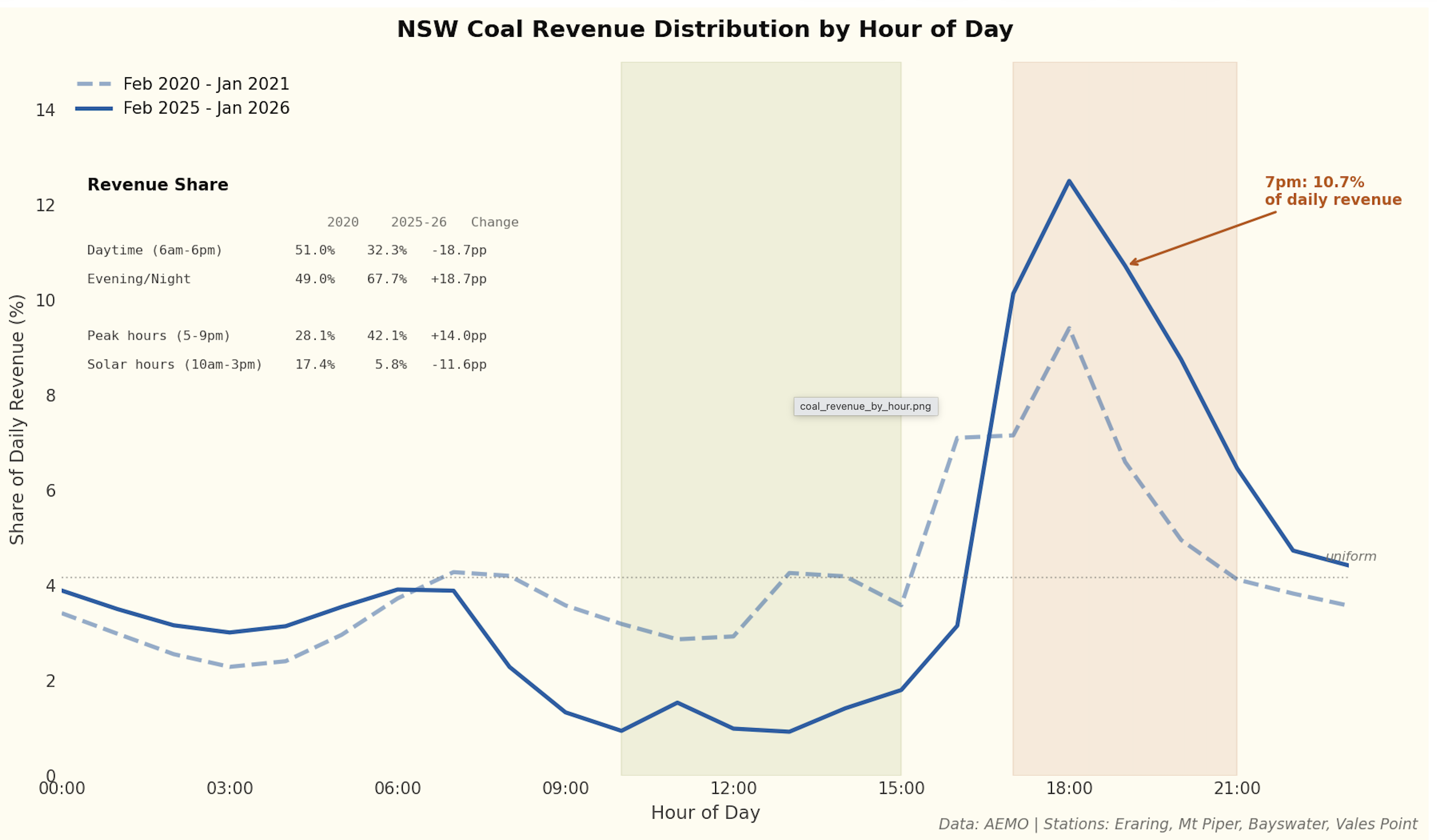Screen dimensions: 1437x840
Task: Click the 12:00 x-axis tick label
Action: 733,789
